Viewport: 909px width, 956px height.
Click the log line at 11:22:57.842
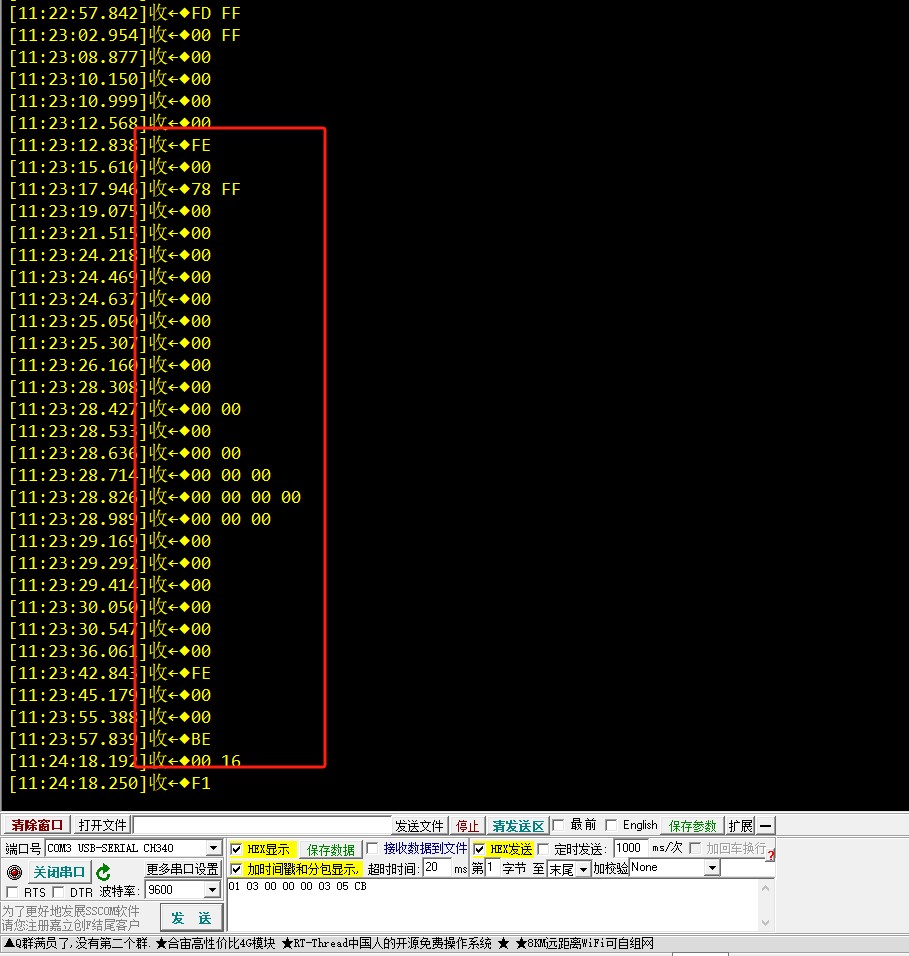[125, 13]
